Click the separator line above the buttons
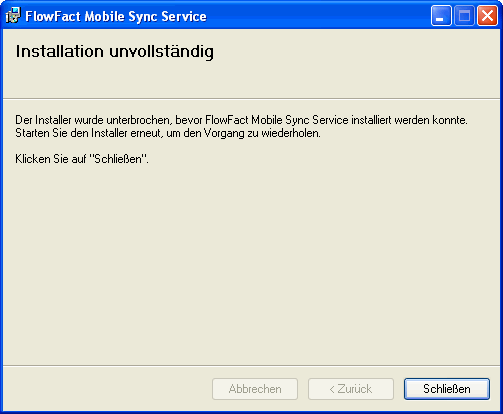The height and width of the screenshot is (414, 503). click(251, 365)
